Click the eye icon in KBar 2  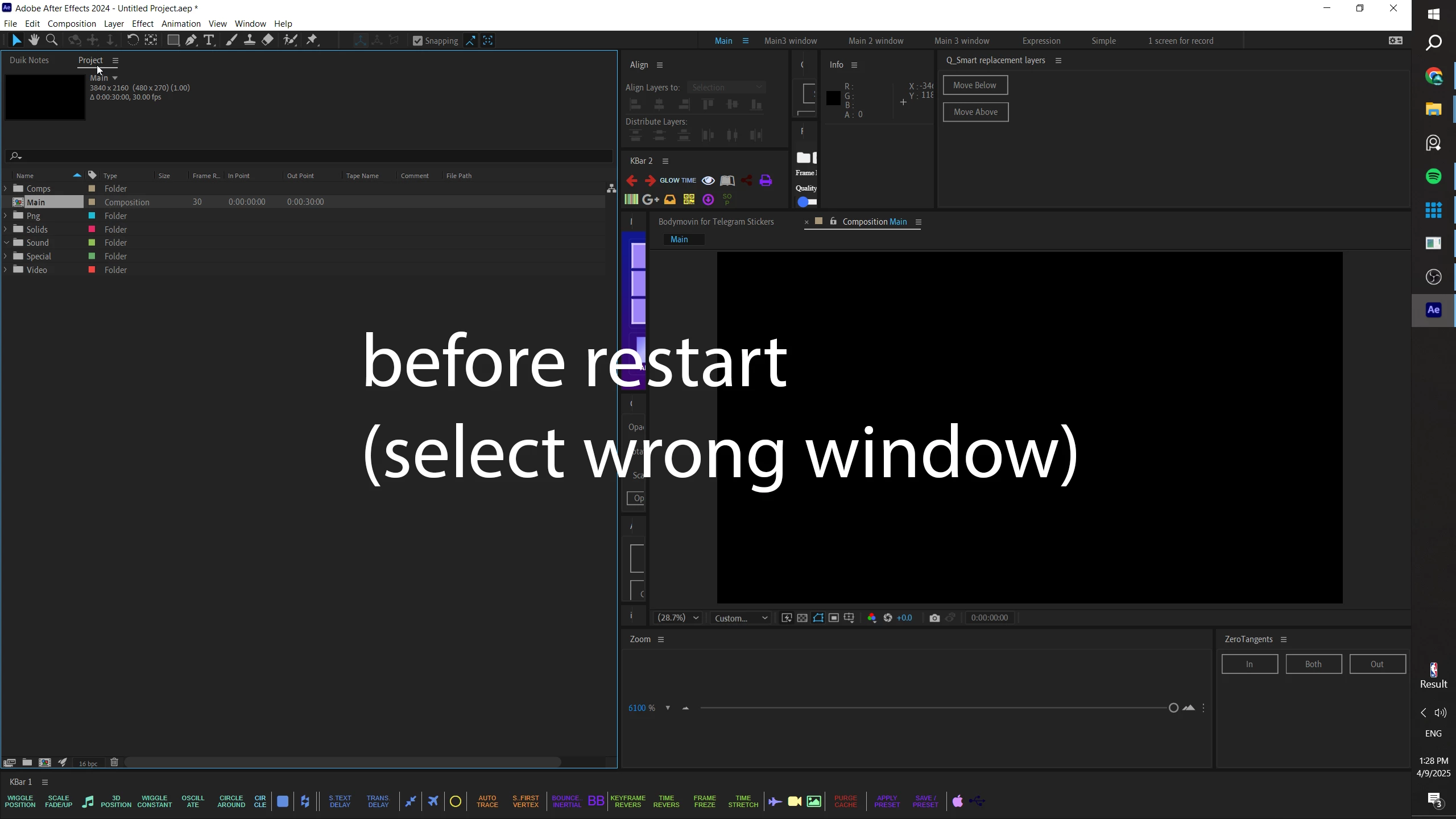(708, 181)
